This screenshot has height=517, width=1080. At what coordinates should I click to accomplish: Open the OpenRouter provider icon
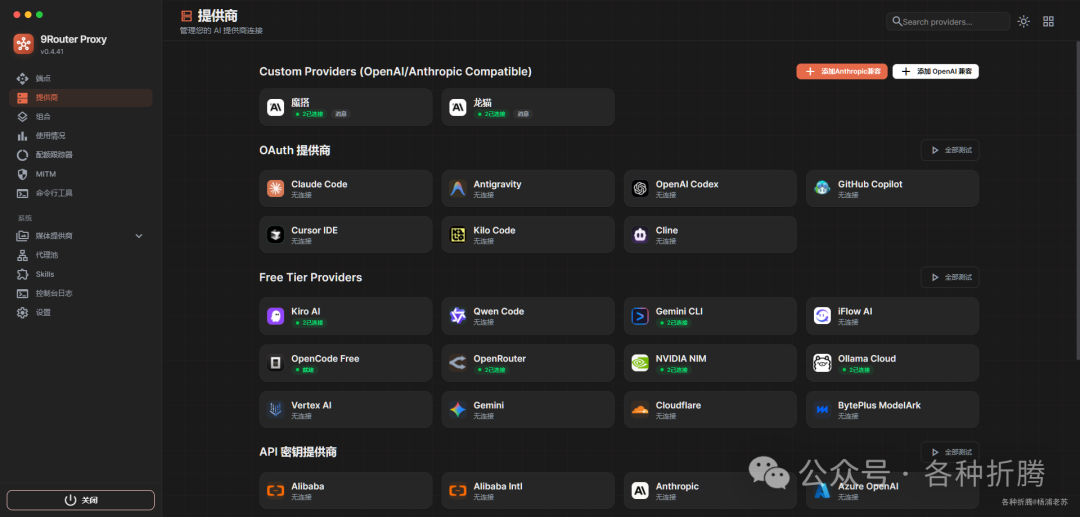457,363
